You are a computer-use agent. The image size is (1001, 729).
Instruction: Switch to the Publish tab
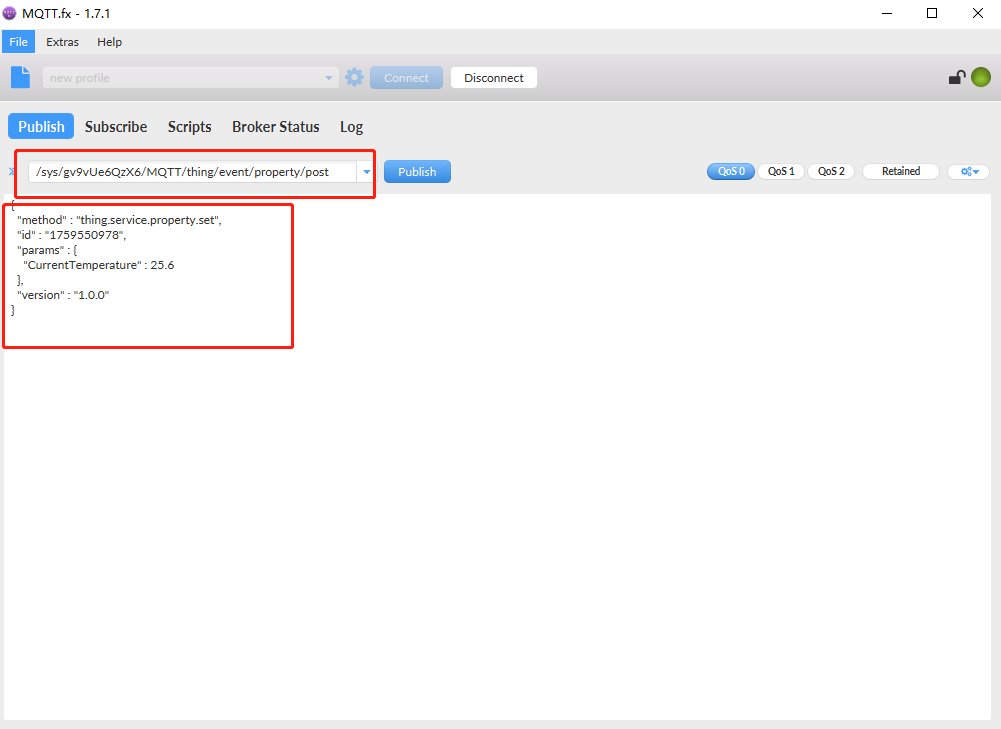click(41, 126)
